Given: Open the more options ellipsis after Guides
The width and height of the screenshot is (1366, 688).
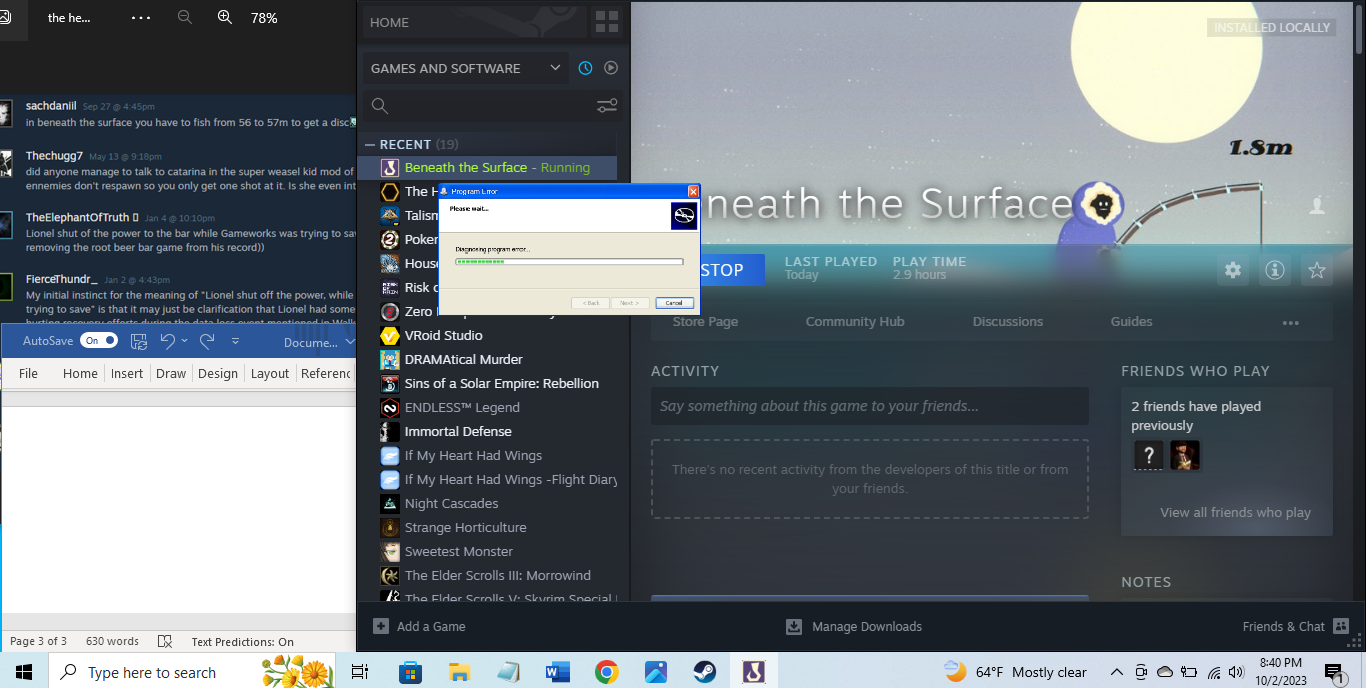Looking at the screenshot, I should click(1290, 322).
